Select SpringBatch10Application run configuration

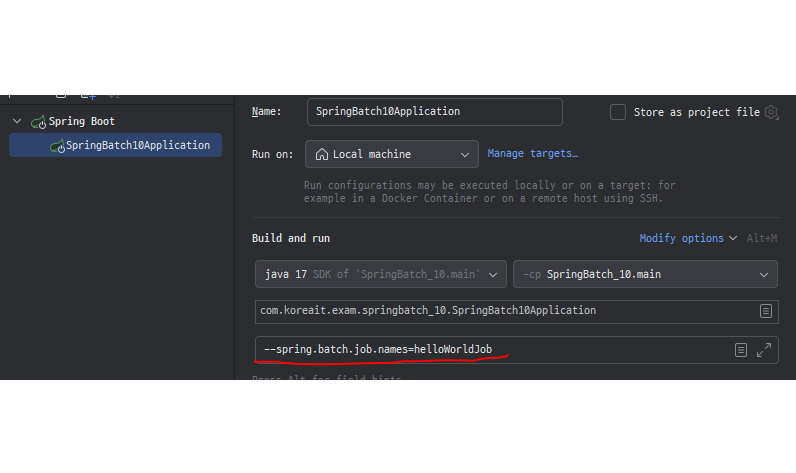tap(115, 145)
